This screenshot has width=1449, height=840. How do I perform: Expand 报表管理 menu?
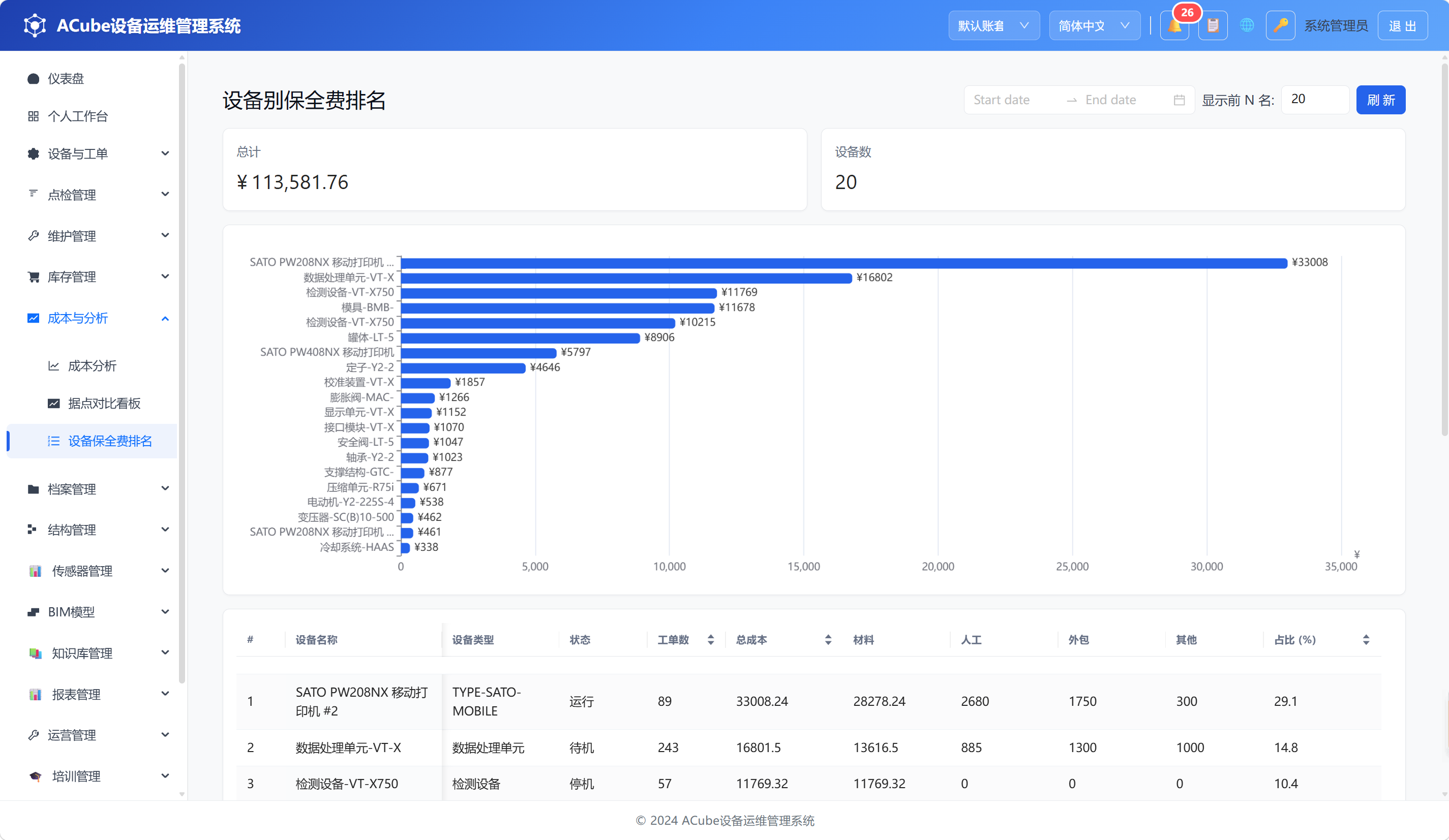tap(92, 694)
